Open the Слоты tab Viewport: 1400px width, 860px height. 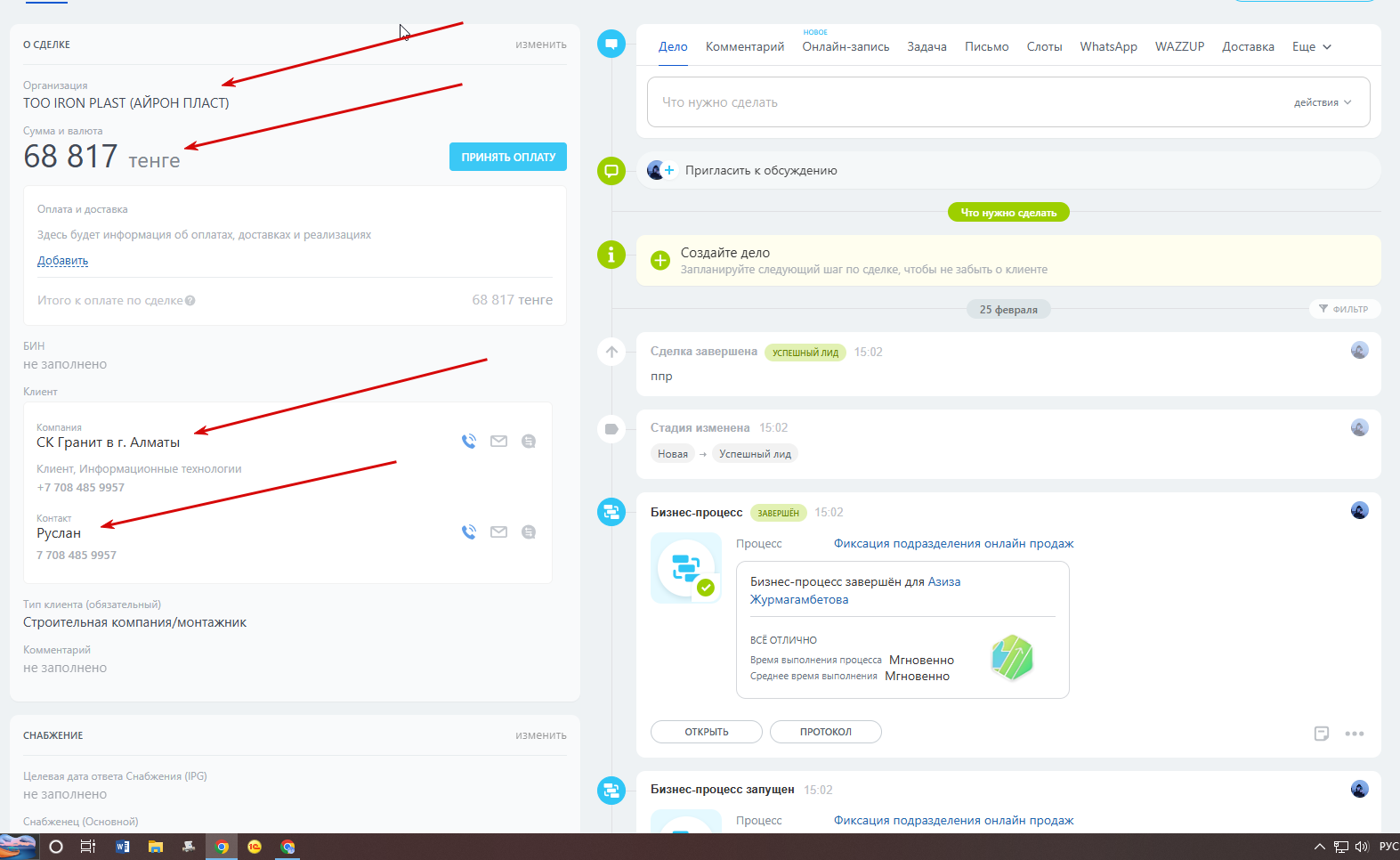(x=1044, y=46)
